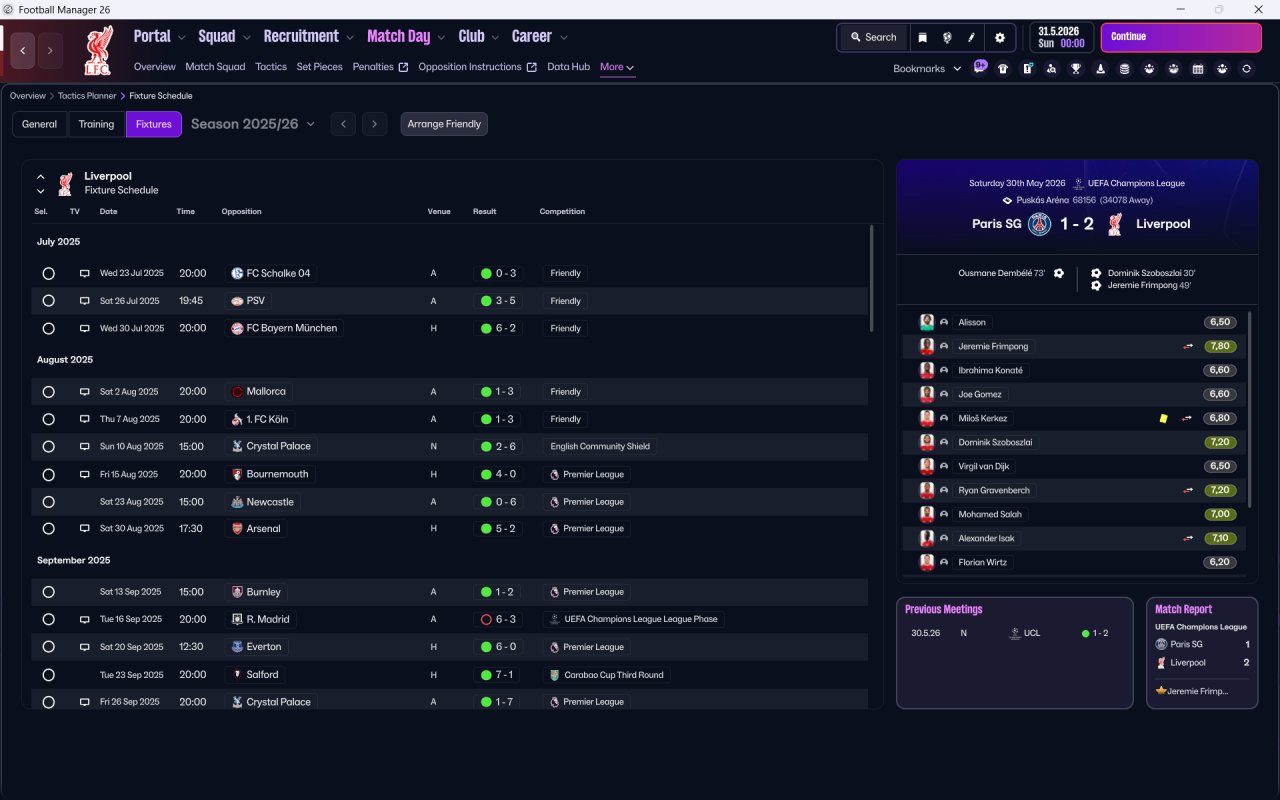The height and width of the screenshot is (800, 1280).
Task: Select the FC Schalke 04 fixture radio button
Action: 48,273
